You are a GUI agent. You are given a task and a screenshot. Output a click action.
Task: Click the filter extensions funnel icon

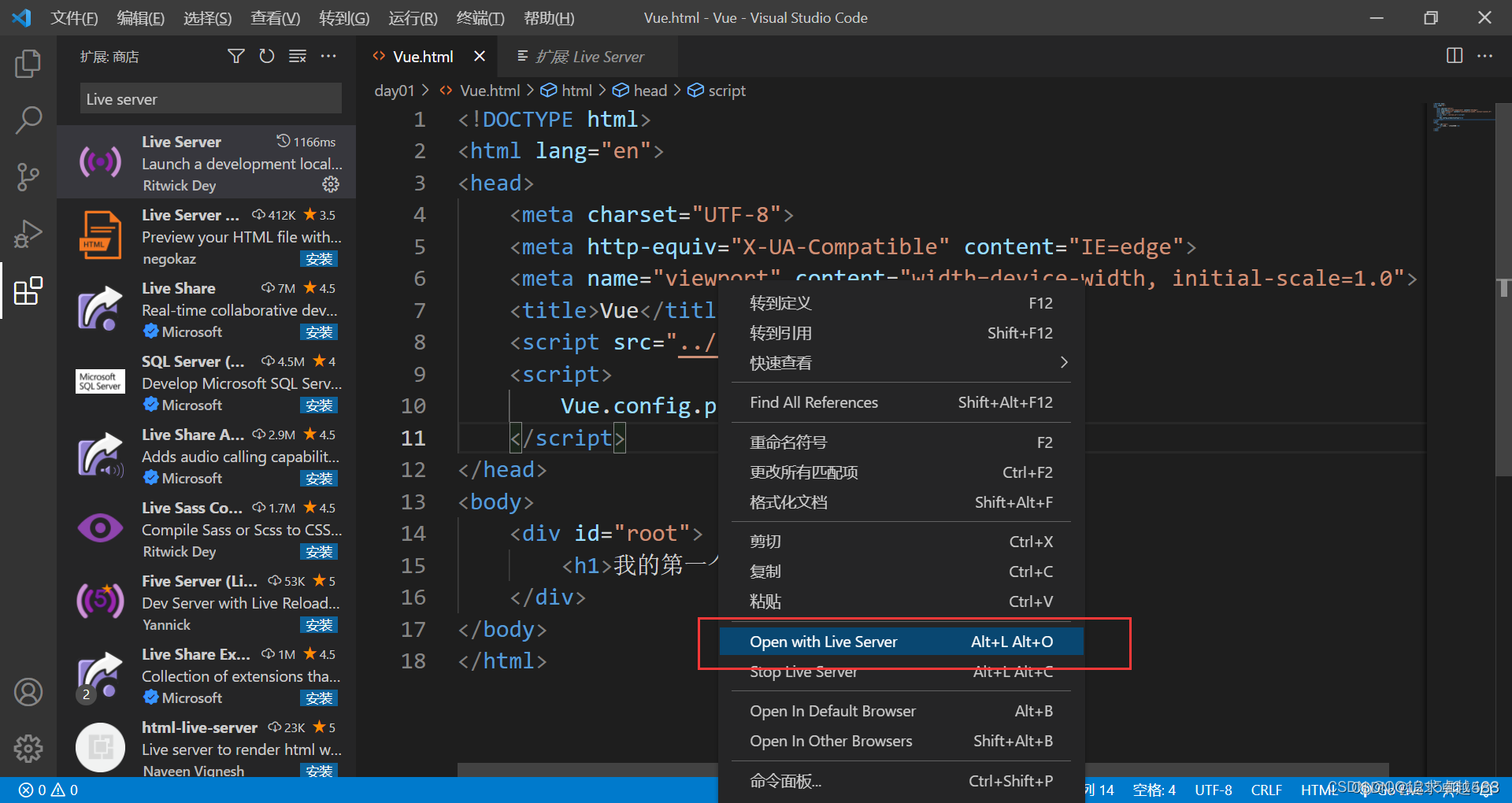click(235, 56)
